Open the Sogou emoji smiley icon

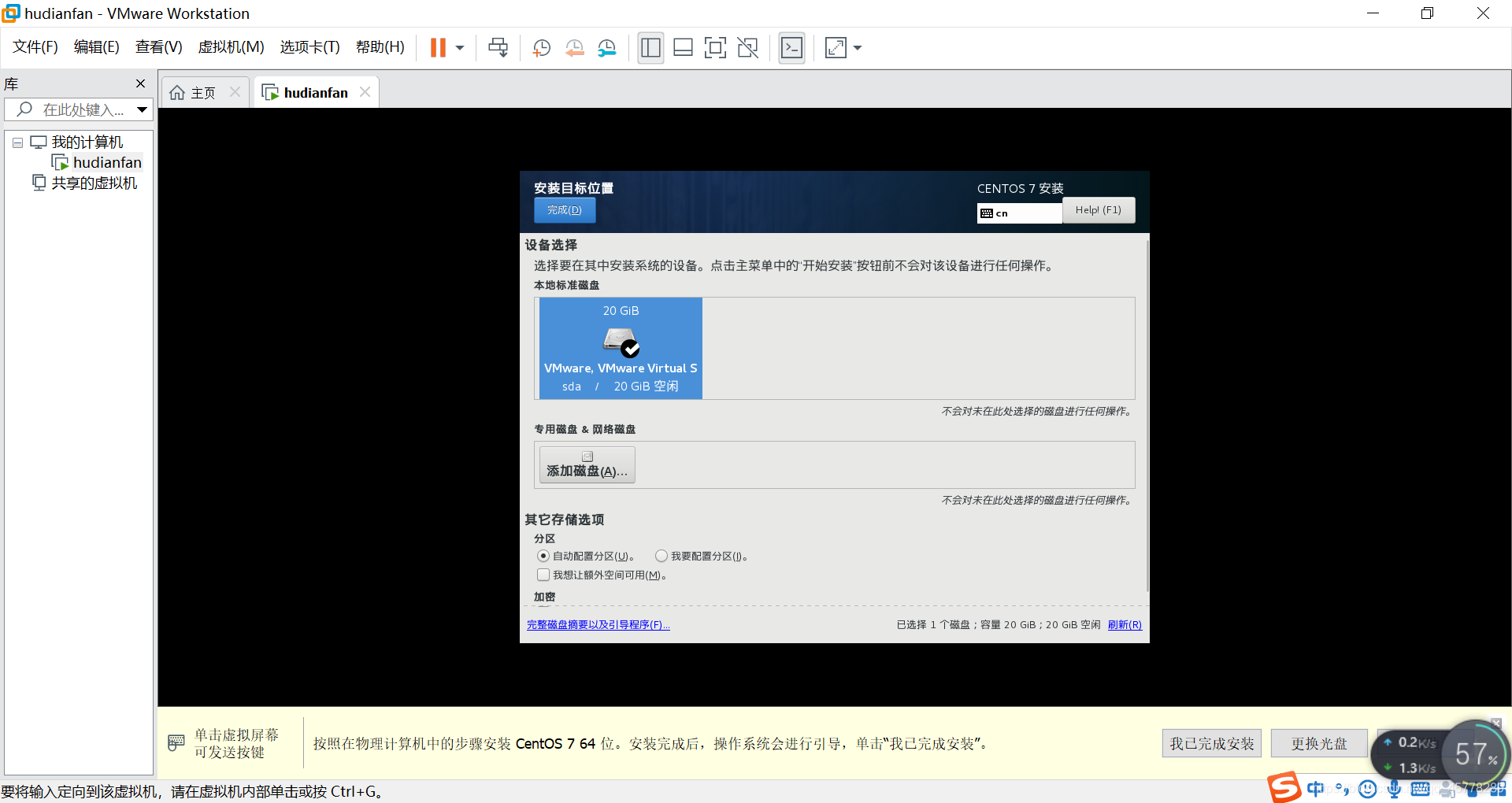coord(1368,789)
